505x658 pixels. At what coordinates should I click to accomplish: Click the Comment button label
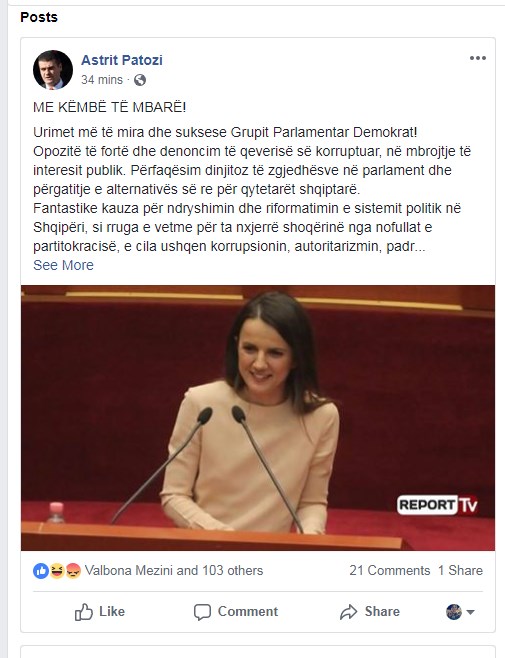pyautogui.click(x=248, y=611)
